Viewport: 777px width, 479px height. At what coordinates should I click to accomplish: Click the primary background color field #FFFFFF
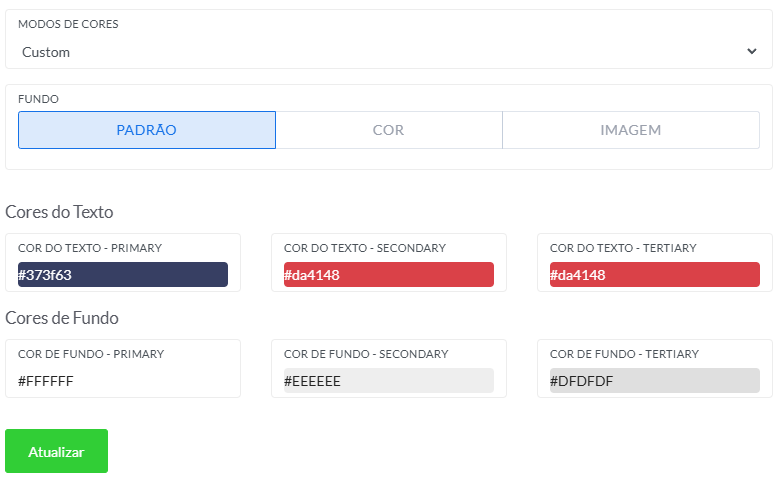coord(123,381)
